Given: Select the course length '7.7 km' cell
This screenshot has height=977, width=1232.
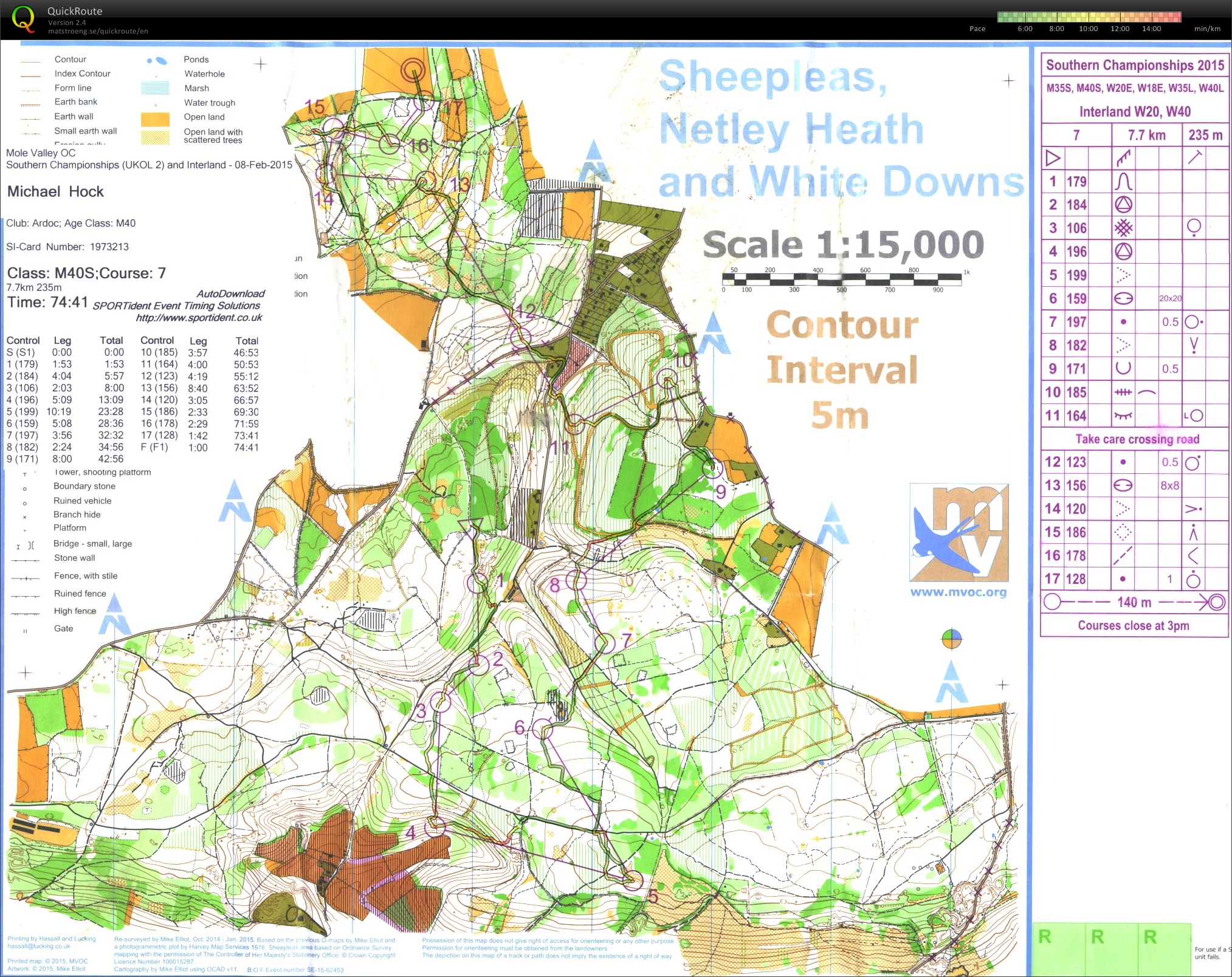Looking at the screenshot, I should [x=1146, y=135].
